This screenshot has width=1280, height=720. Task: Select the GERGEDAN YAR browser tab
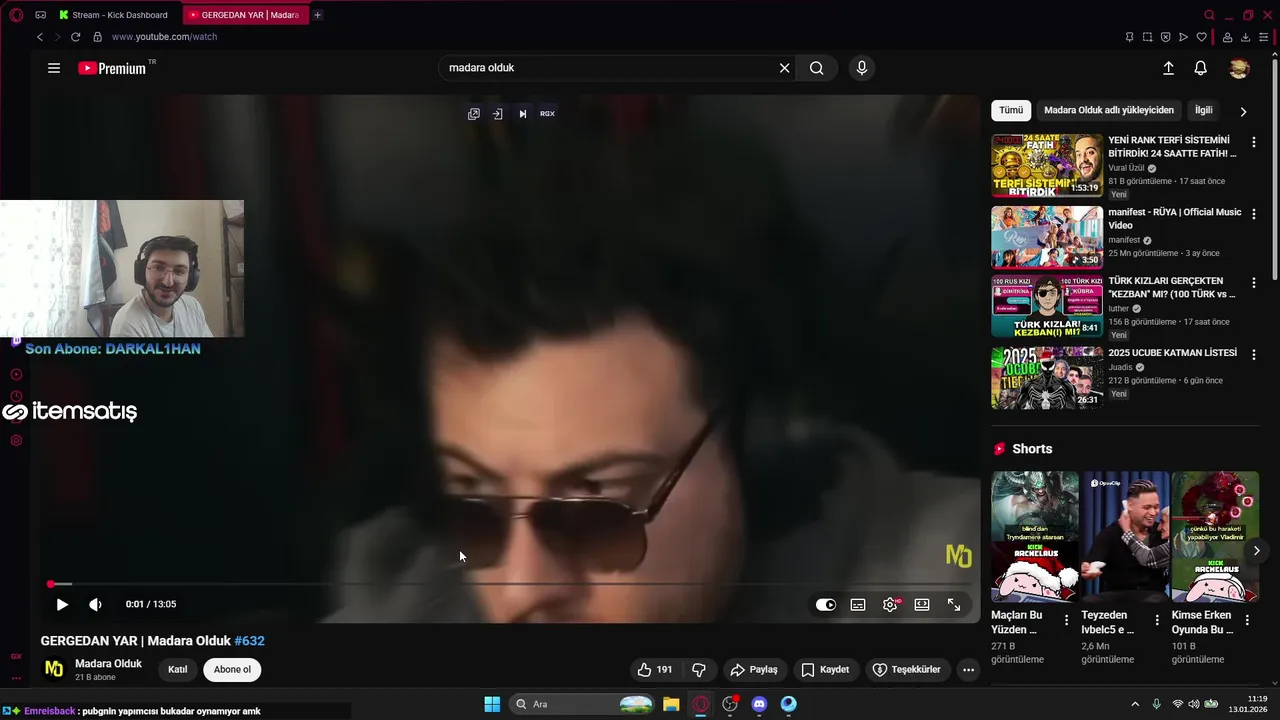click(246, 15)
